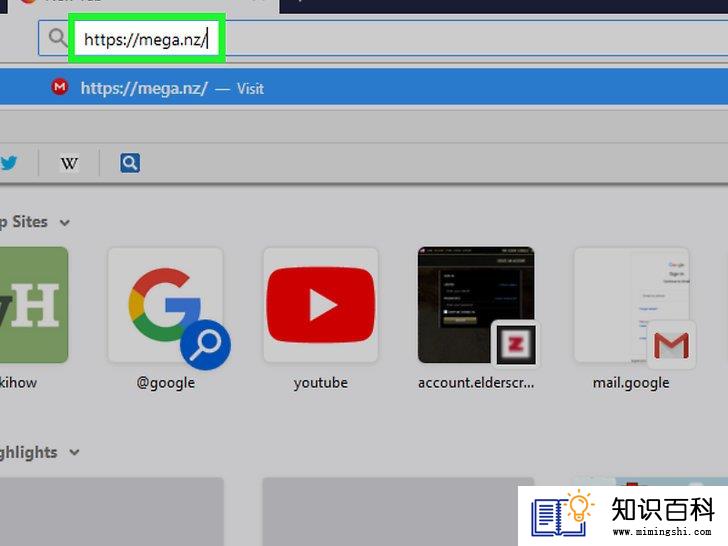Click the 'youtube' label text

(320, 383)
